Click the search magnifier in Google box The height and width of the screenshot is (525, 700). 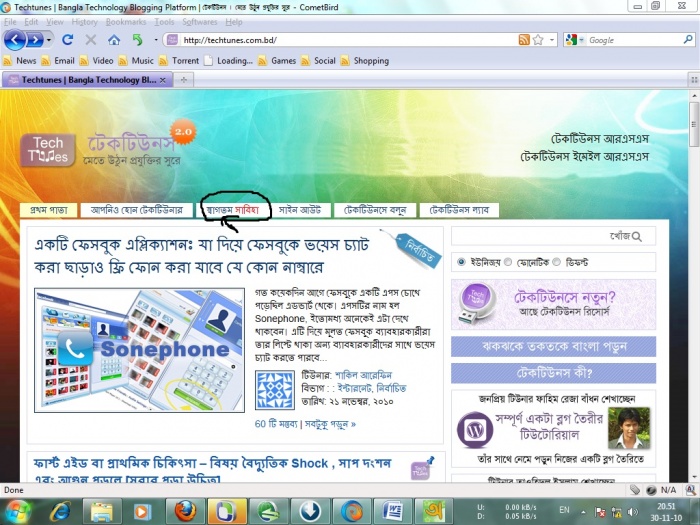(688, 40)
